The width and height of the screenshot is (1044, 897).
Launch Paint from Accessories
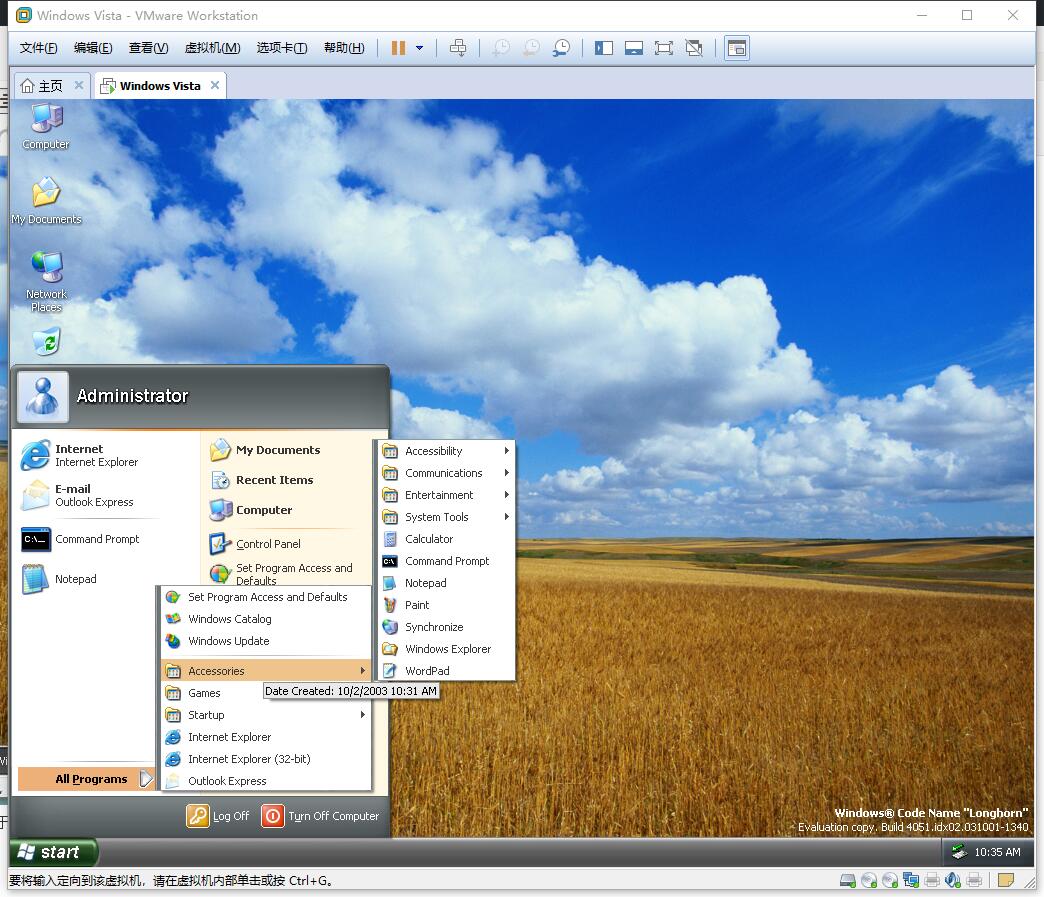[446, 605]
